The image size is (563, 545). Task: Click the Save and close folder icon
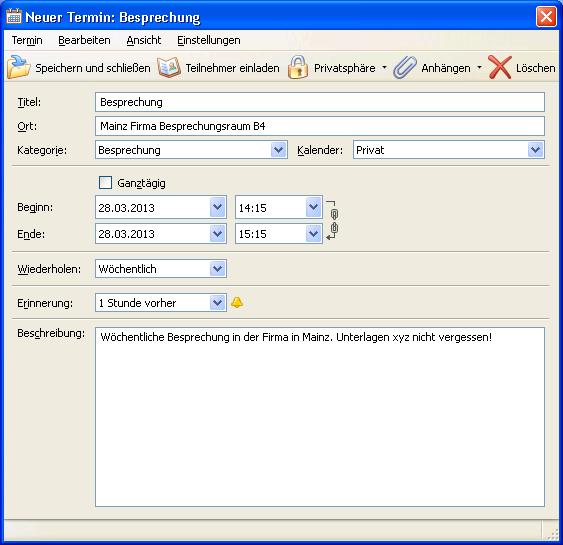(19, 67)
